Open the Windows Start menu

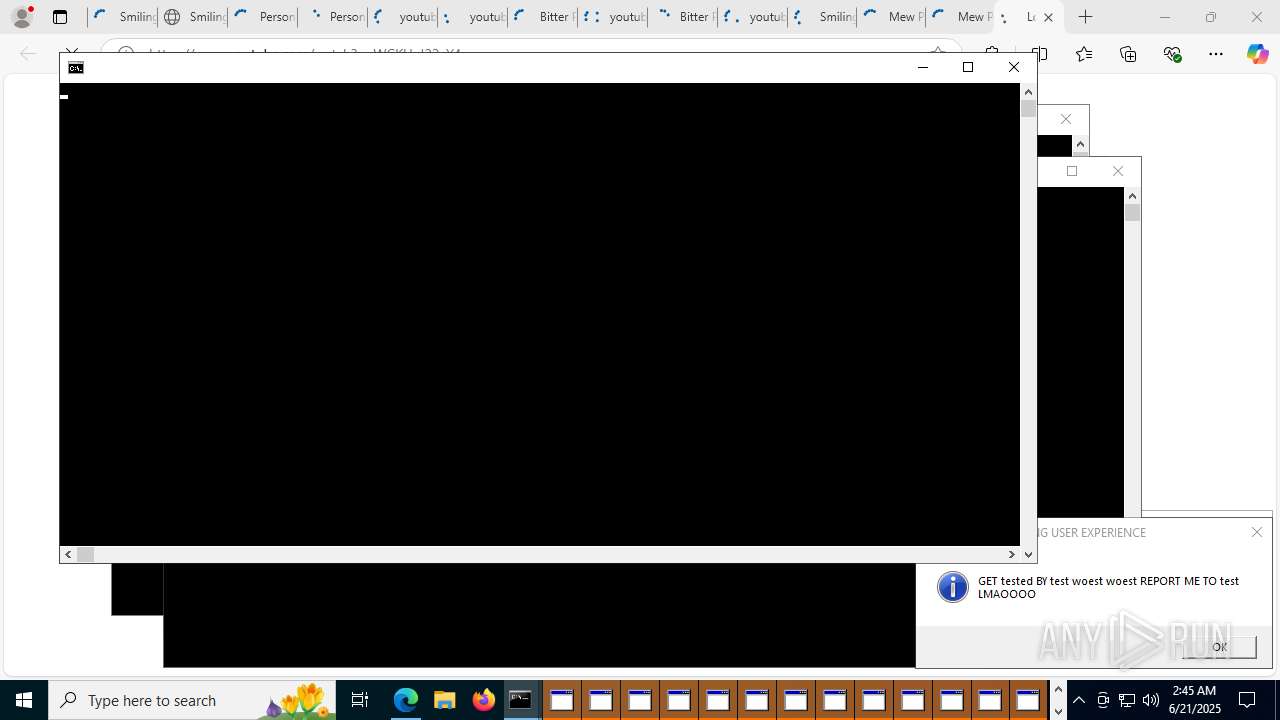pos(24,700)
